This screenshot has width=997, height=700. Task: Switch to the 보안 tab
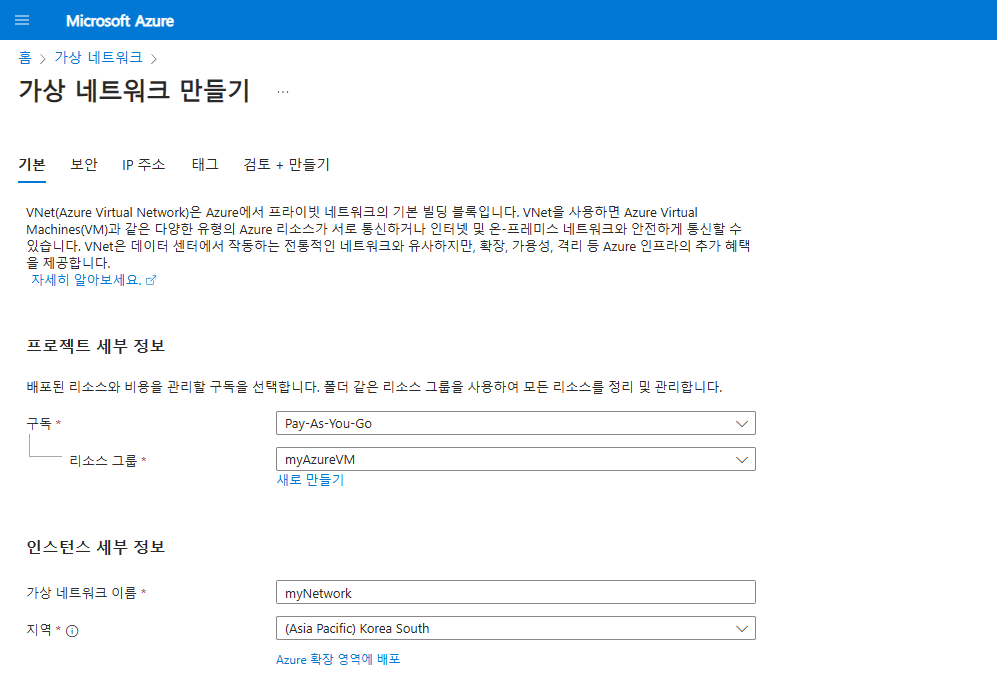84,165
